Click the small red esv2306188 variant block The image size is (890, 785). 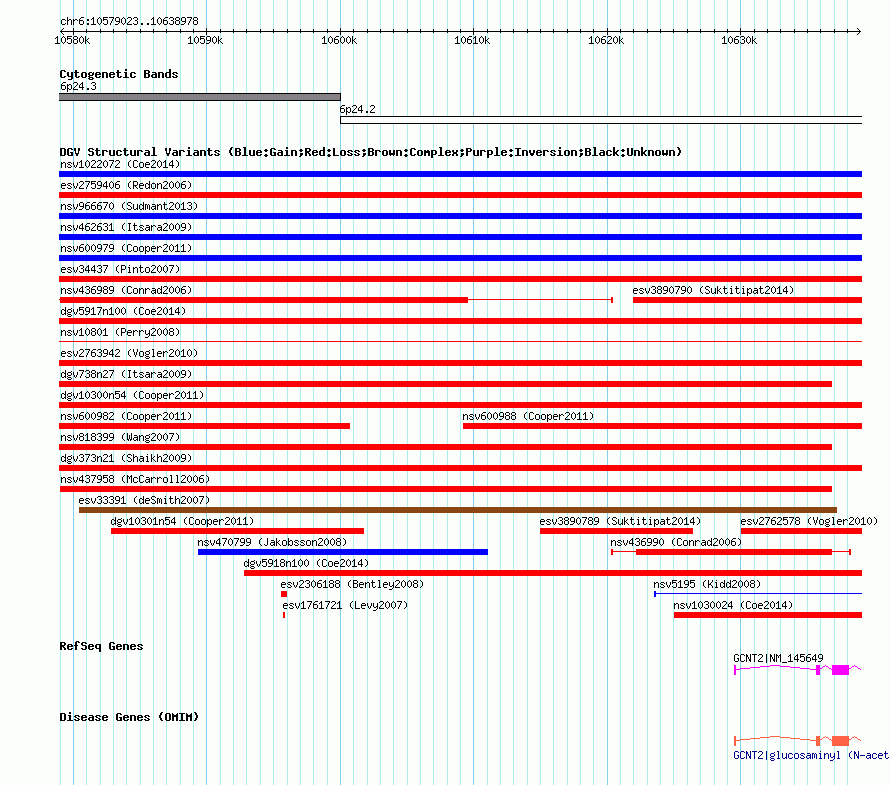coord(284,594)
